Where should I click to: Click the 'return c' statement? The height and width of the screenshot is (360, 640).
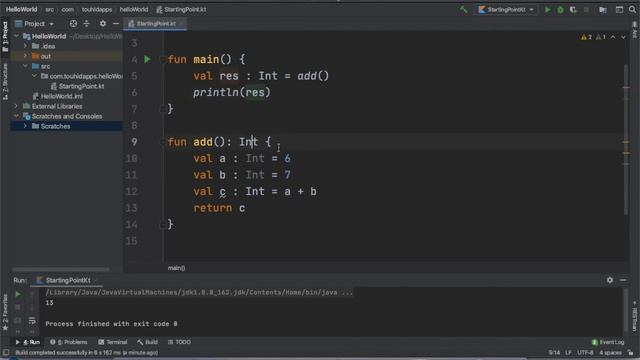click(219, 208)
